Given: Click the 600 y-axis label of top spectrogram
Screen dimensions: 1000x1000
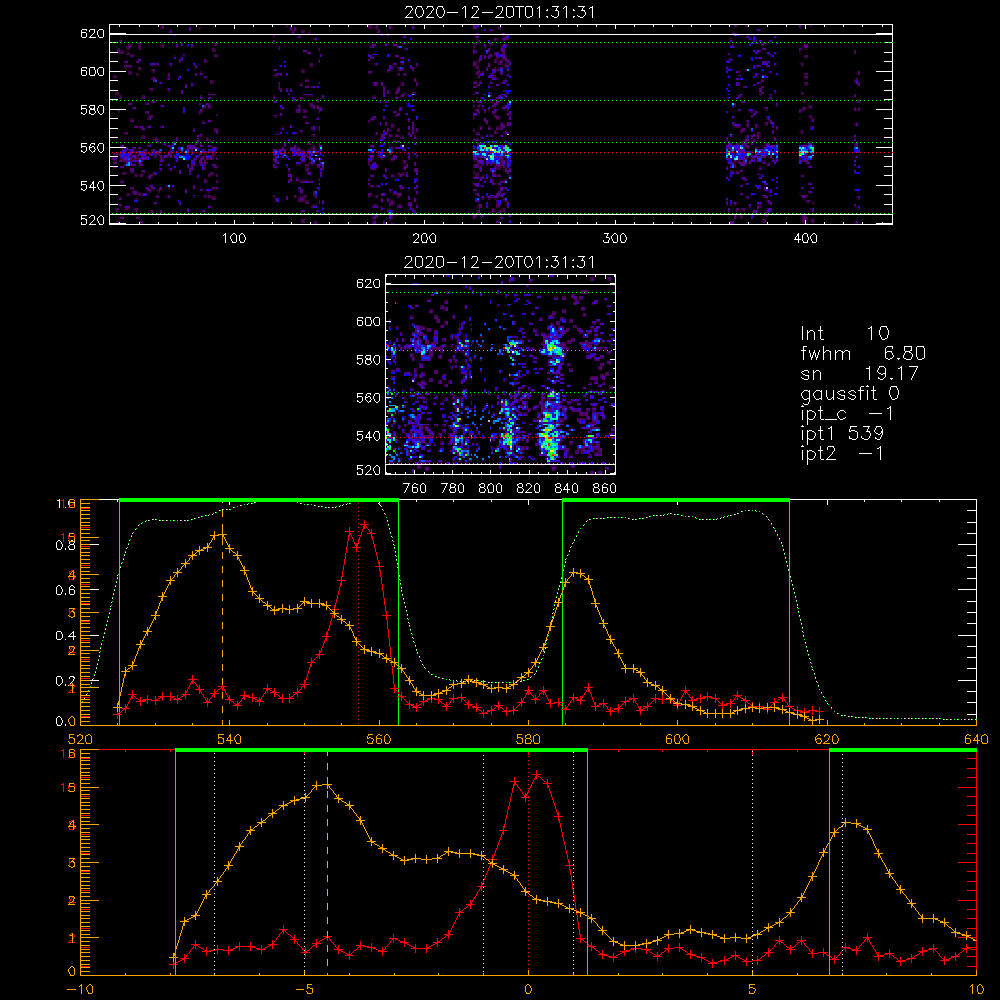Looking at the screenshot, I should pyautogui.click(x=92, y=71).
